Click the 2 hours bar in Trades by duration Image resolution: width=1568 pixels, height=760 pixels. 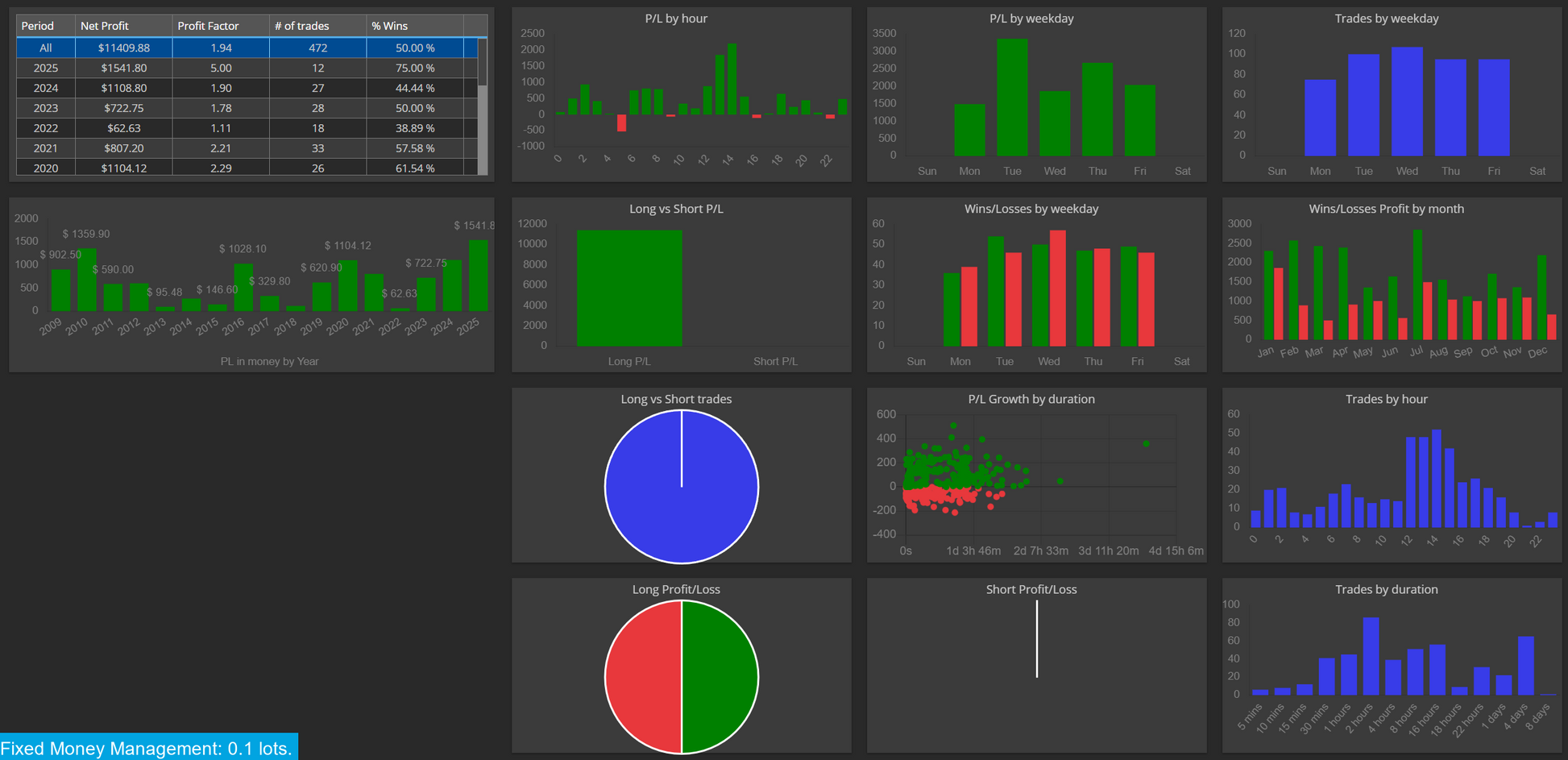[x=1371, y=656]
